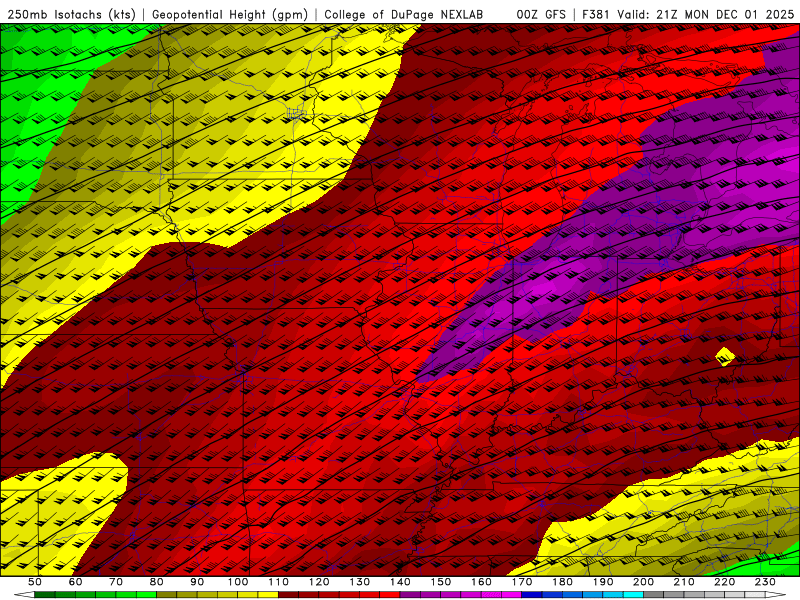Click the legend value 80
The height and width of the screenshot is (600, 800).
157,582
